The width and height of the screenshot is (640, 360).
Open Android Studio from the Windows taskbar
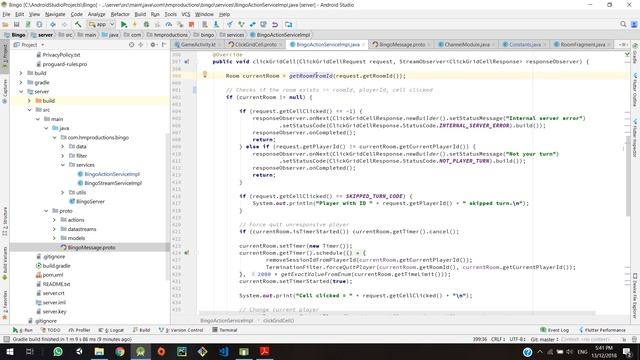pos(140,351)
